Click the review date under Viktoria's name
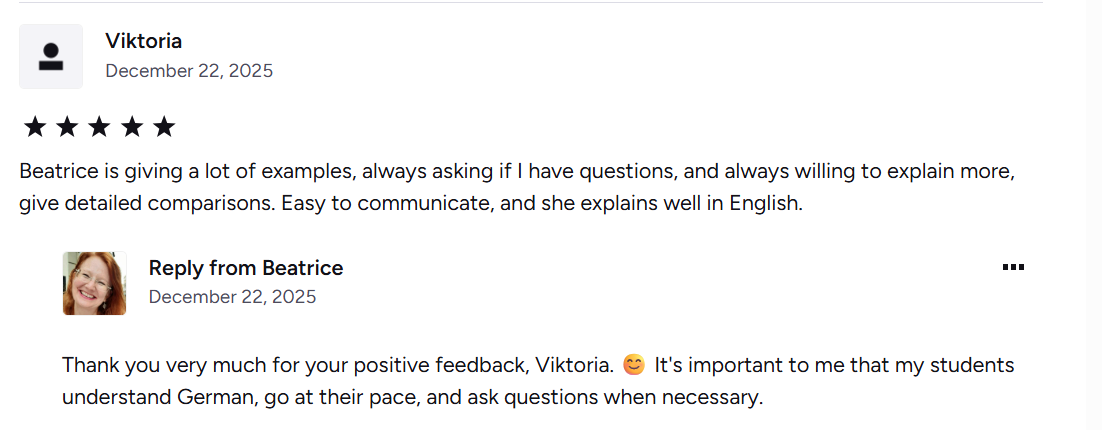Screen dimensions: 1102x430 pos(189,71)
